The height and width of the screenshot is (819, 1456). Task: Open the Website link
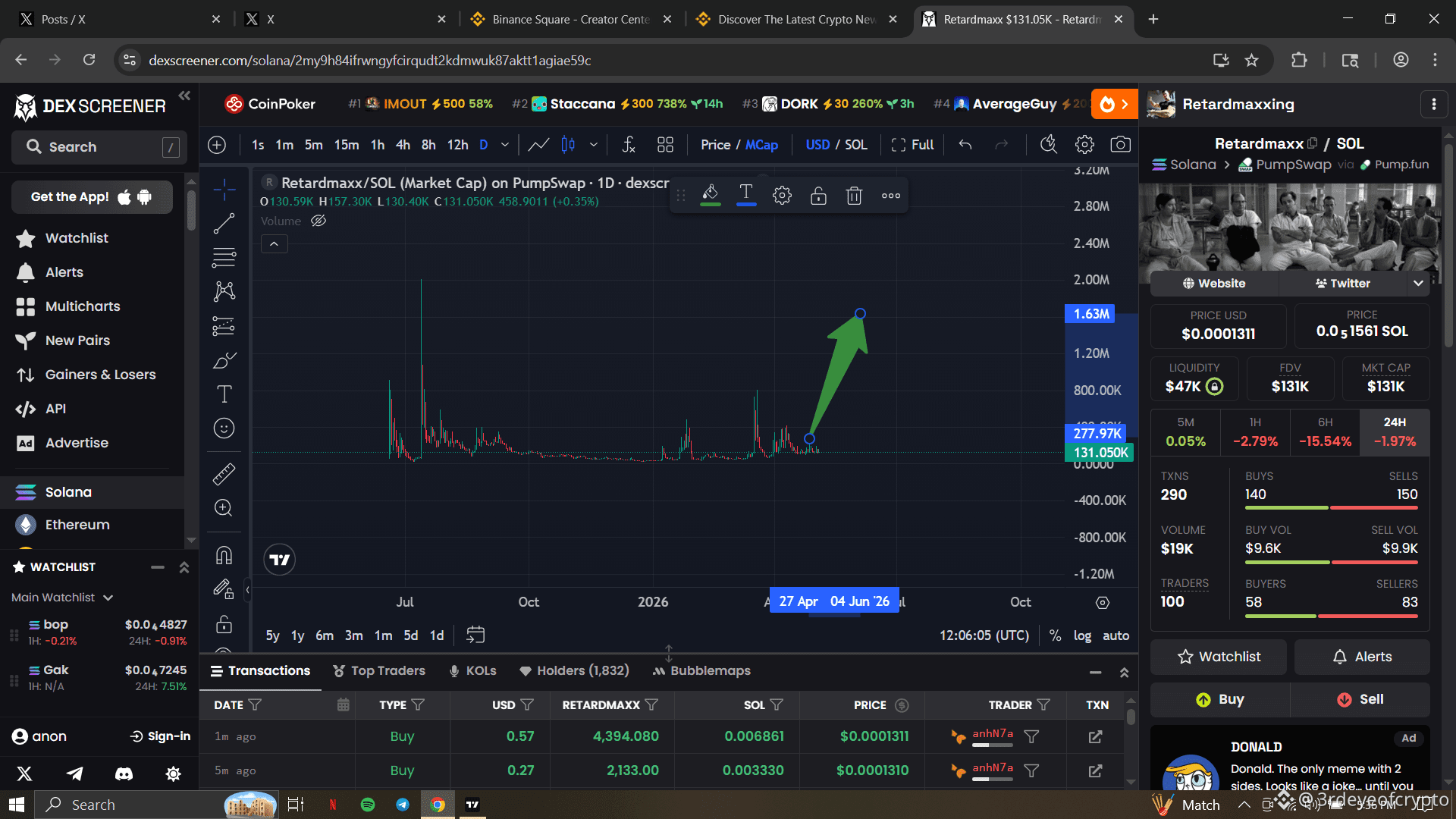1214,284
